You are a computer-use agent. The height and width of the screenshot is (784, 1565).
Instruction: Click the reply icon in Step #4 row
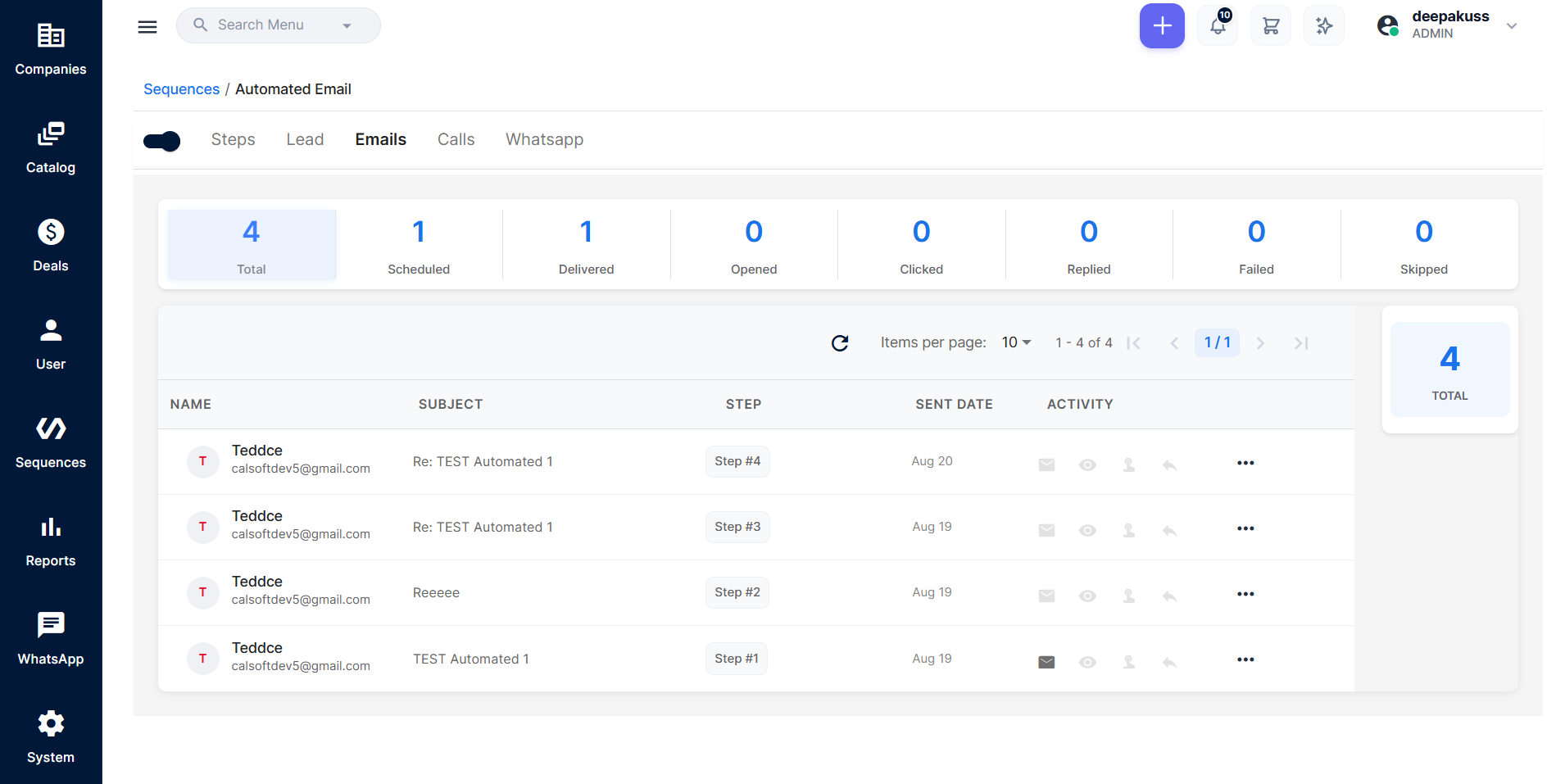[1169, 465]
